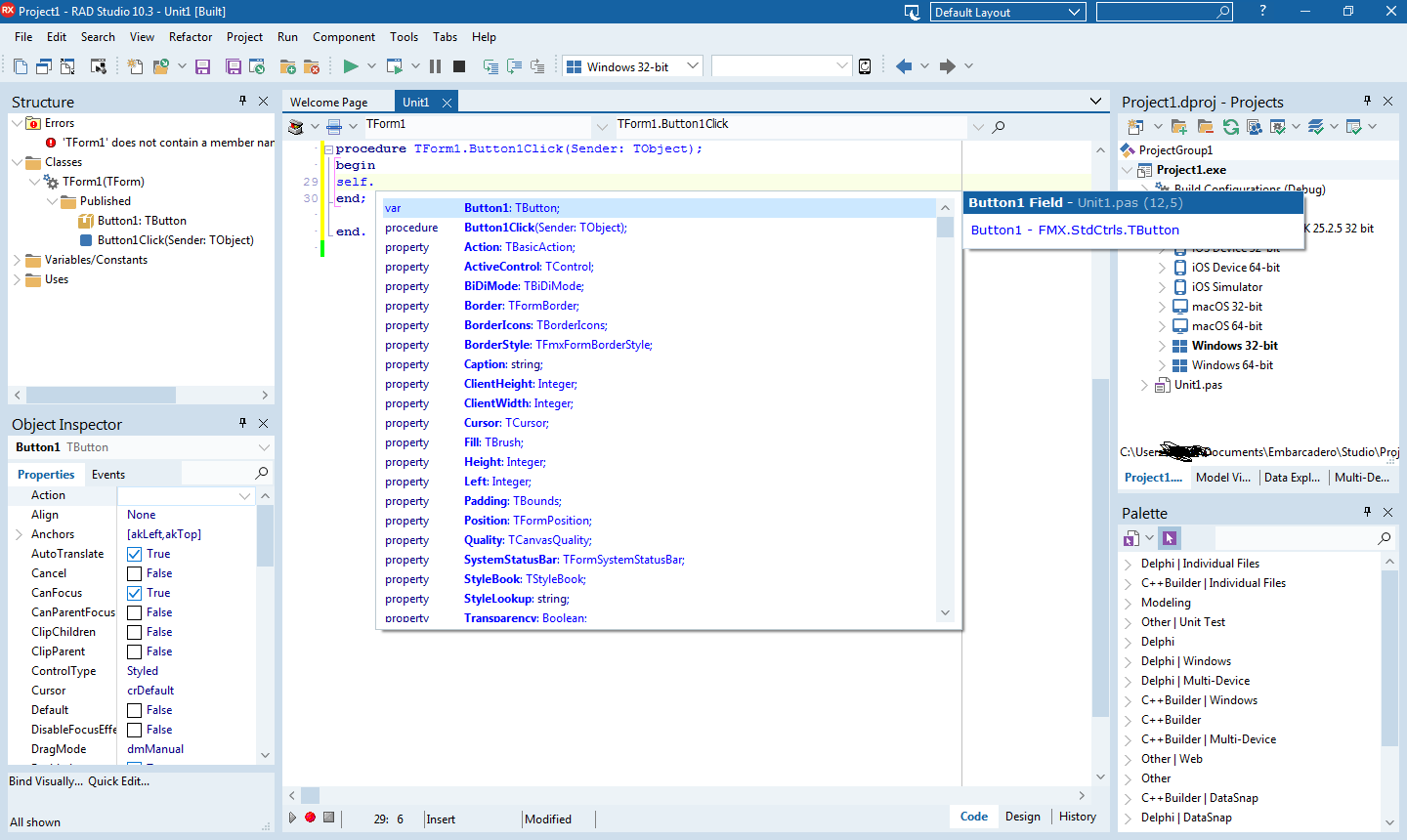Click the Add File to Project icon
The width and height of the screenshot is (1407, 840).
click(288, 66)
